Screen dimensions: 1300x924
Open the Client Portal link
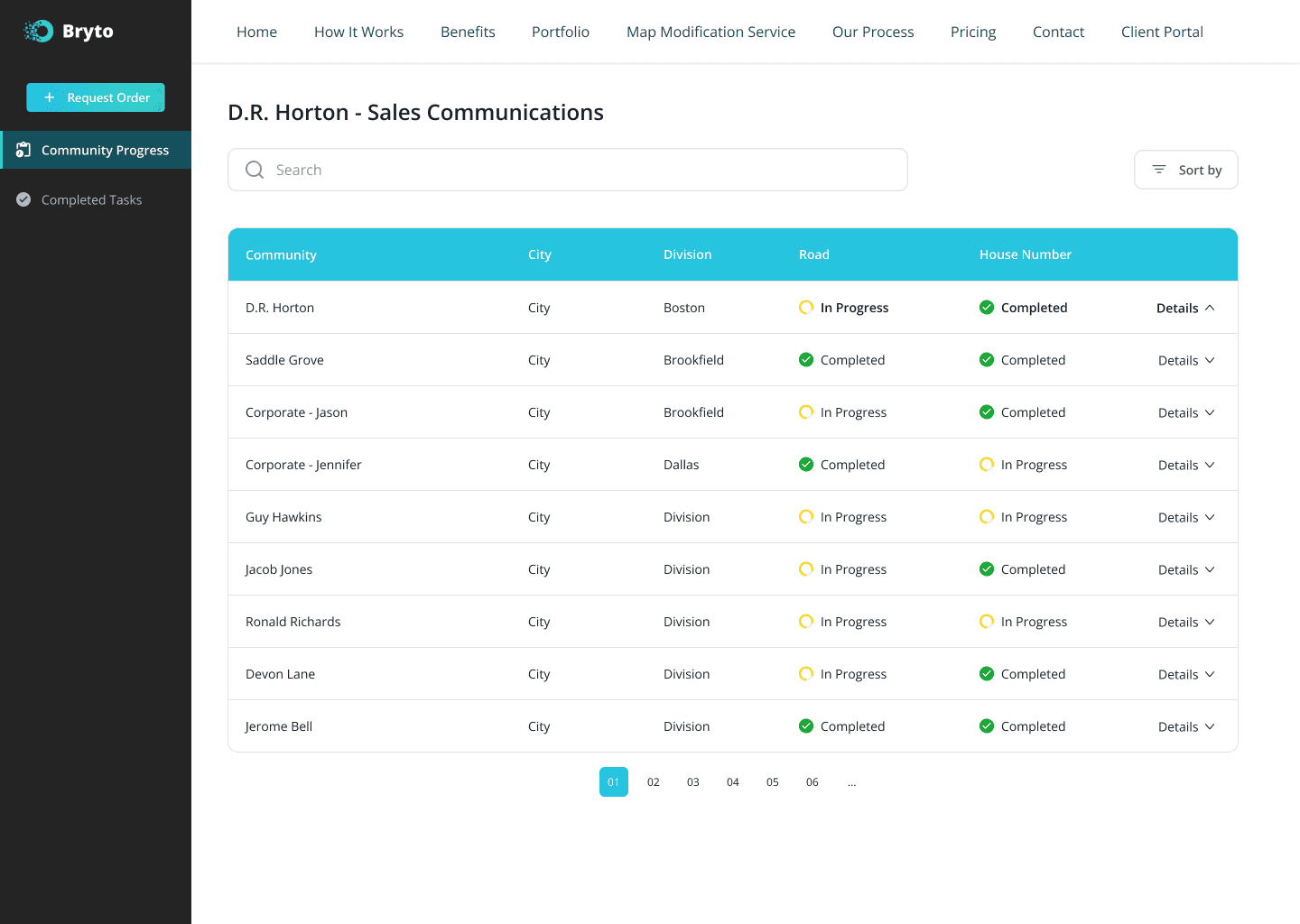(x=1162, y=32)
